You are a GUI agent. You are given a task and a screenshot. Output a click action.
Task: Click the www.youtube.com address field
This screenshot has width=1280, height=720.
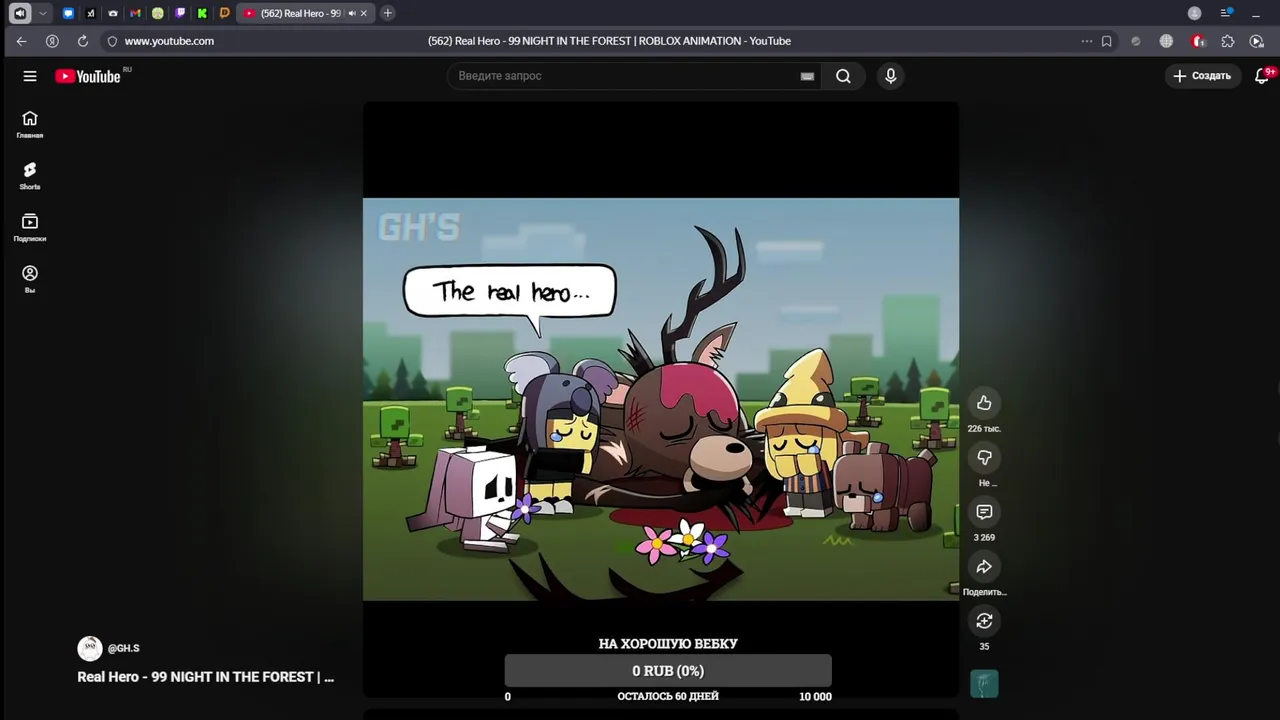169,41
